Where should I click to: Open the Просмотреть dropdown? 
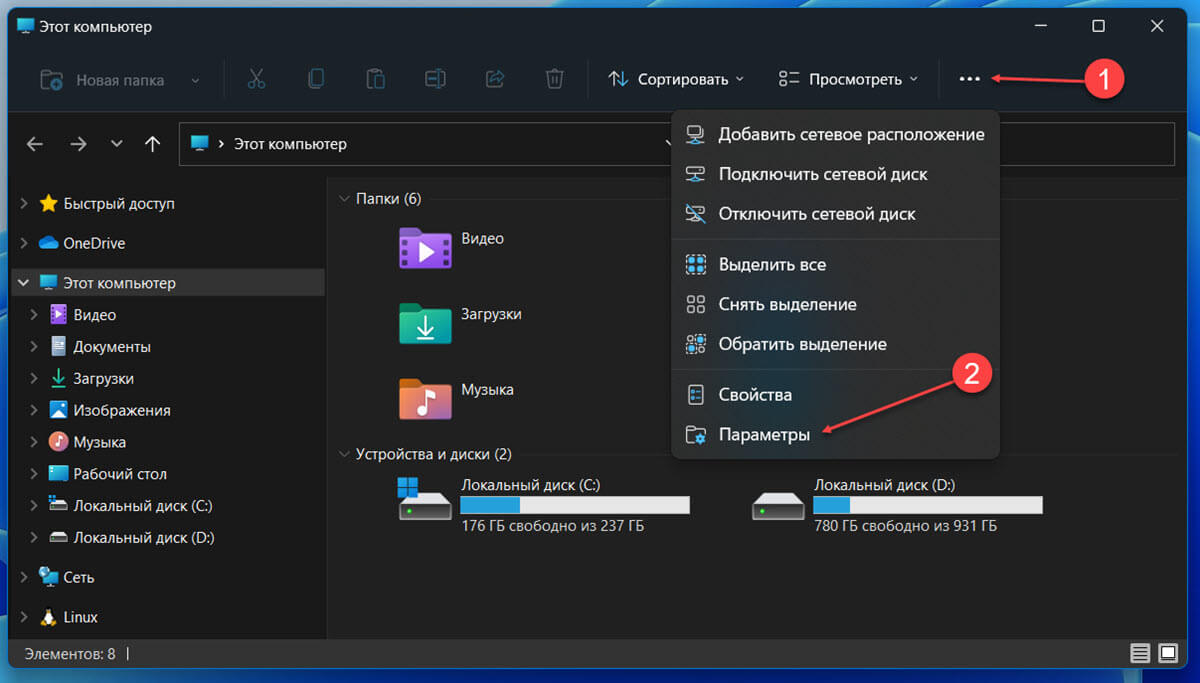pos(848,79)
